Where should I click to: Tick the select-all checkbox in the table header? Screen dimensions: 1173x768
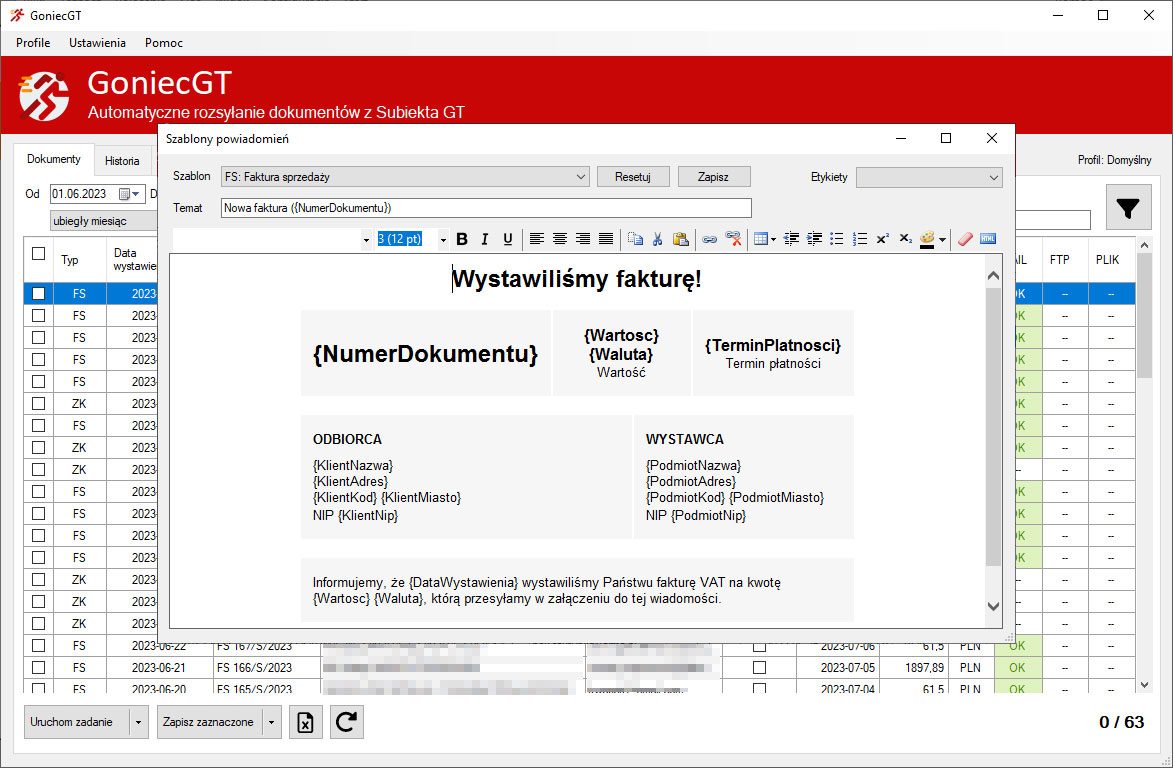[x=39, y=254]
